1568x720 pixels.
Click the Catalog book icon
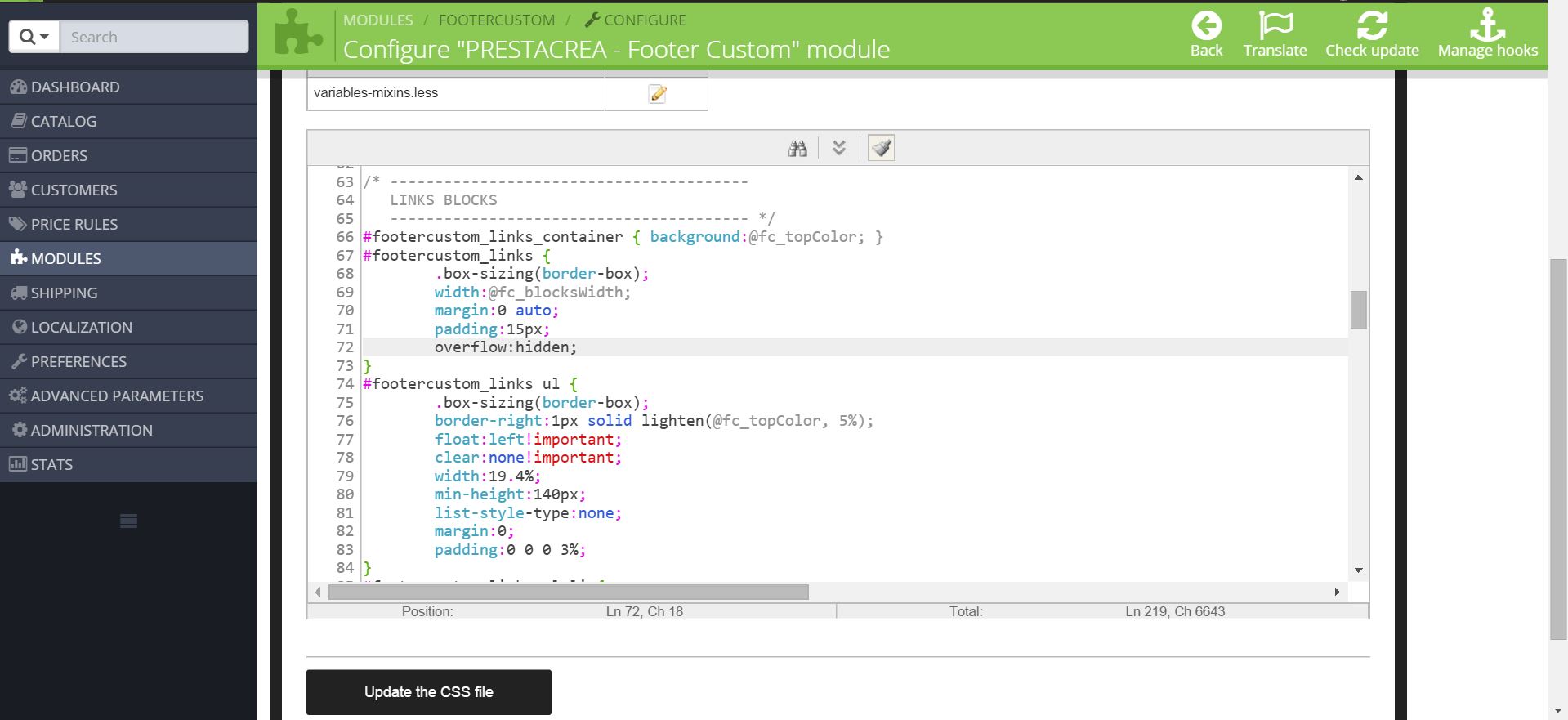coord(18,121)
